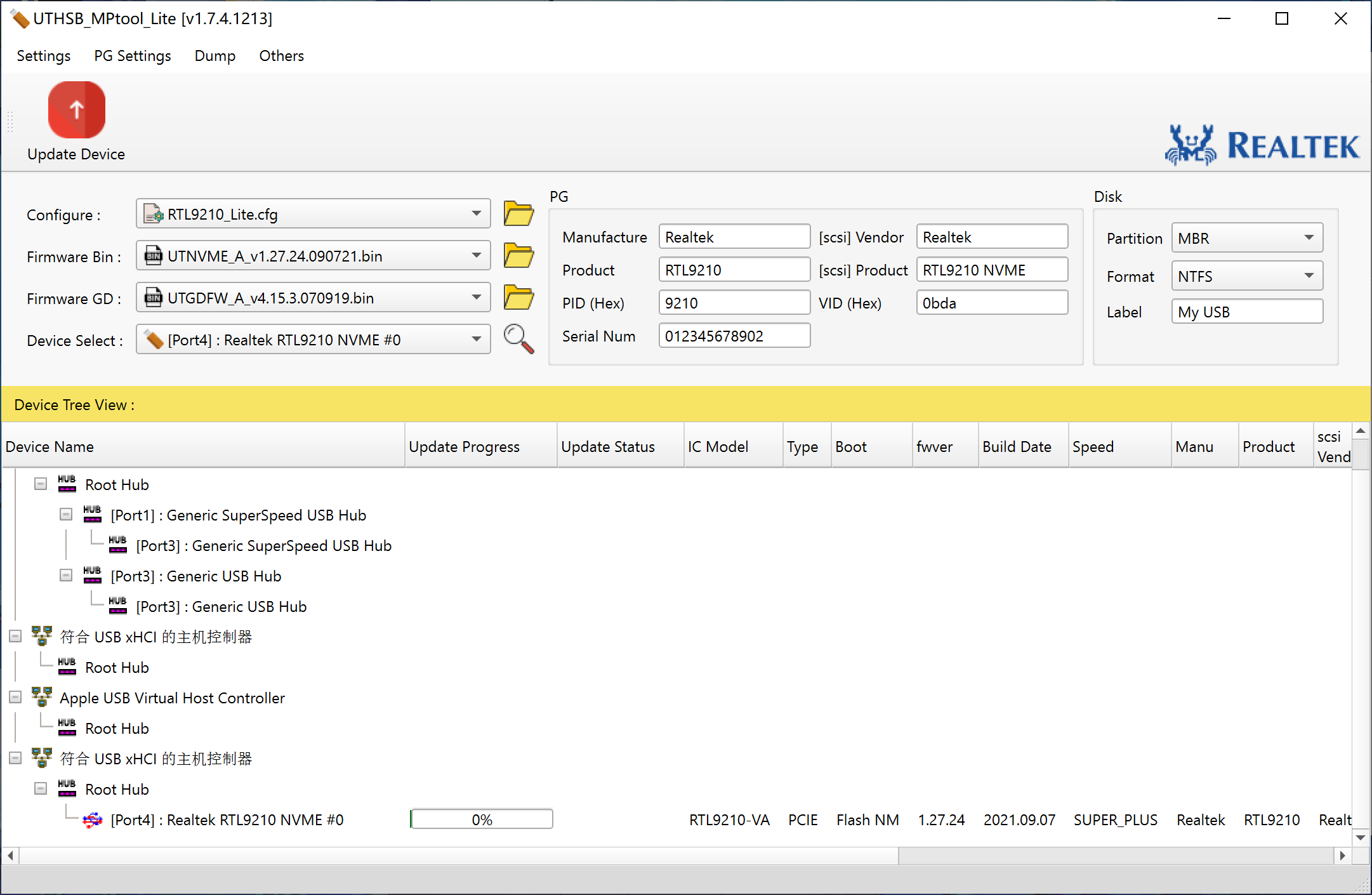Click the Manufacture input field
This screenshot has height=895, width=1372.
734,237
